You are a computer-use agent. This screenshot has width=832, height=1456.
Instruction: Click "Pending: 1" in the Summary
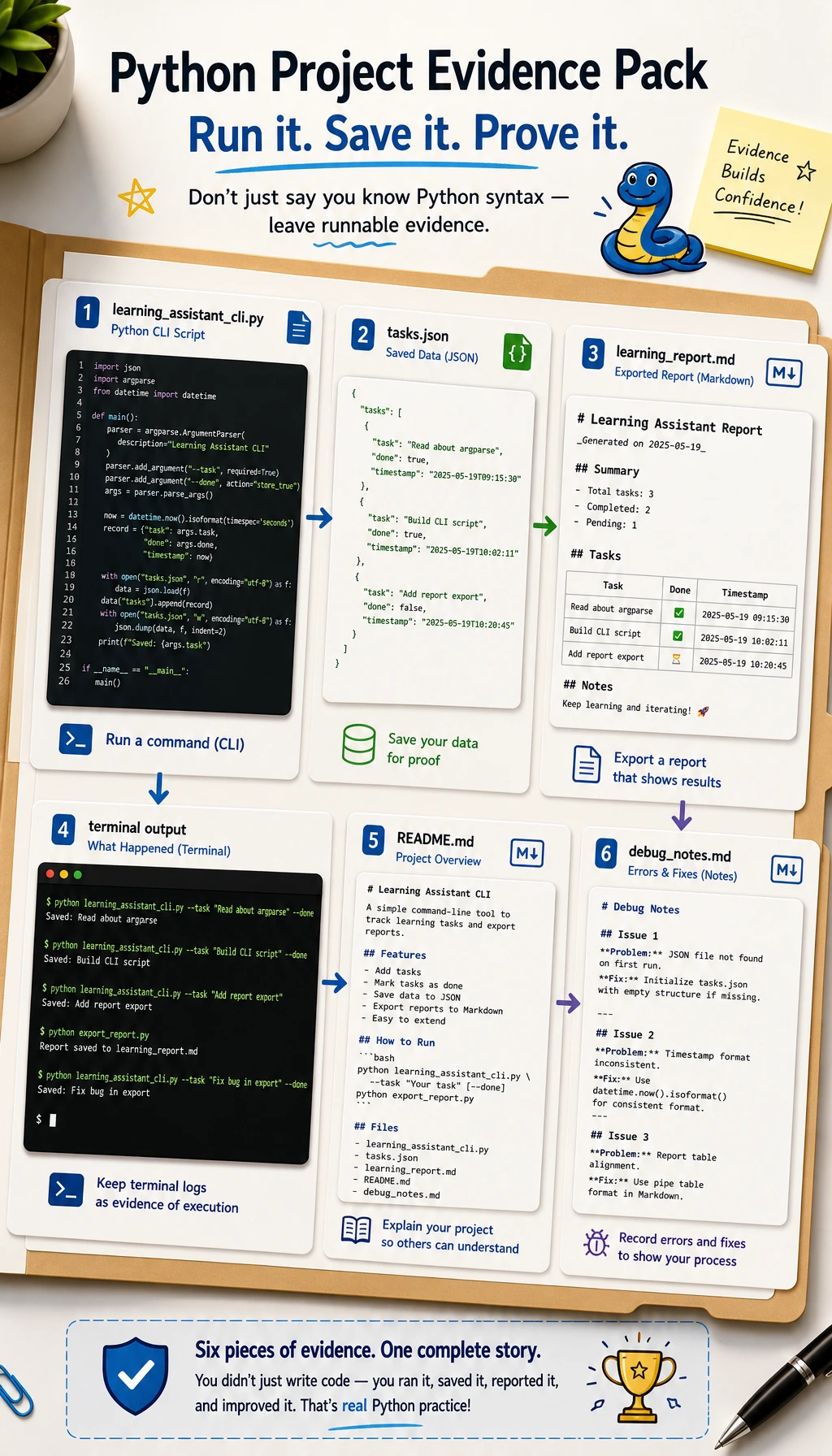(611, 524)
